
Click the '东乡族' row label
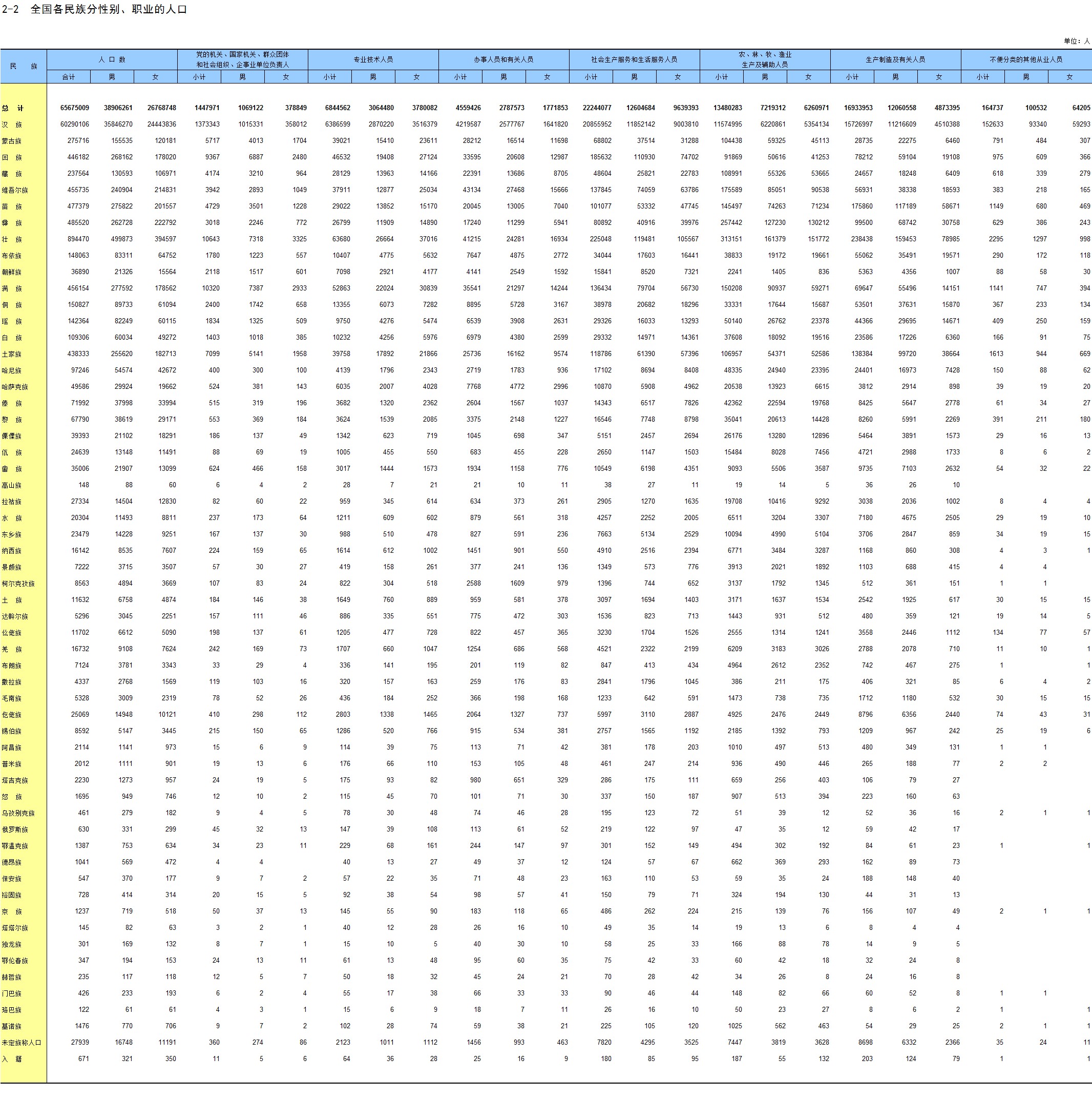(12, 534)
